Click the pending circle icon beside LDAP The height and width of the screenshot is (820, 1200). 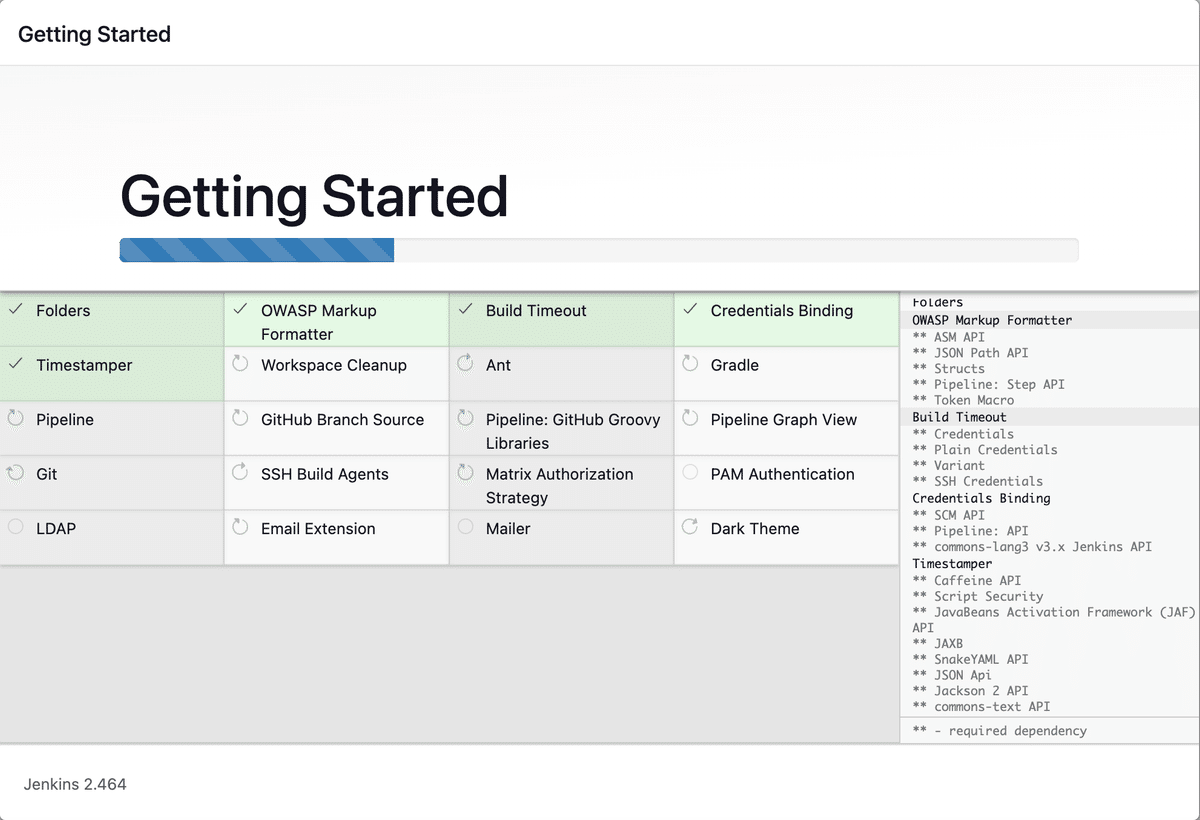[x=15, y=526]
